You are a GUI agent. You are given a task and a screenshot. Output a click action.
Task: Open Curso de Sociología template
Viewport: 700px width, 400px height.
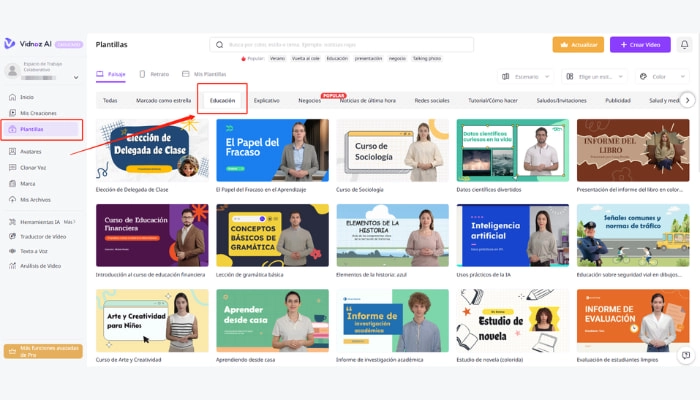(x=392, y=150)
